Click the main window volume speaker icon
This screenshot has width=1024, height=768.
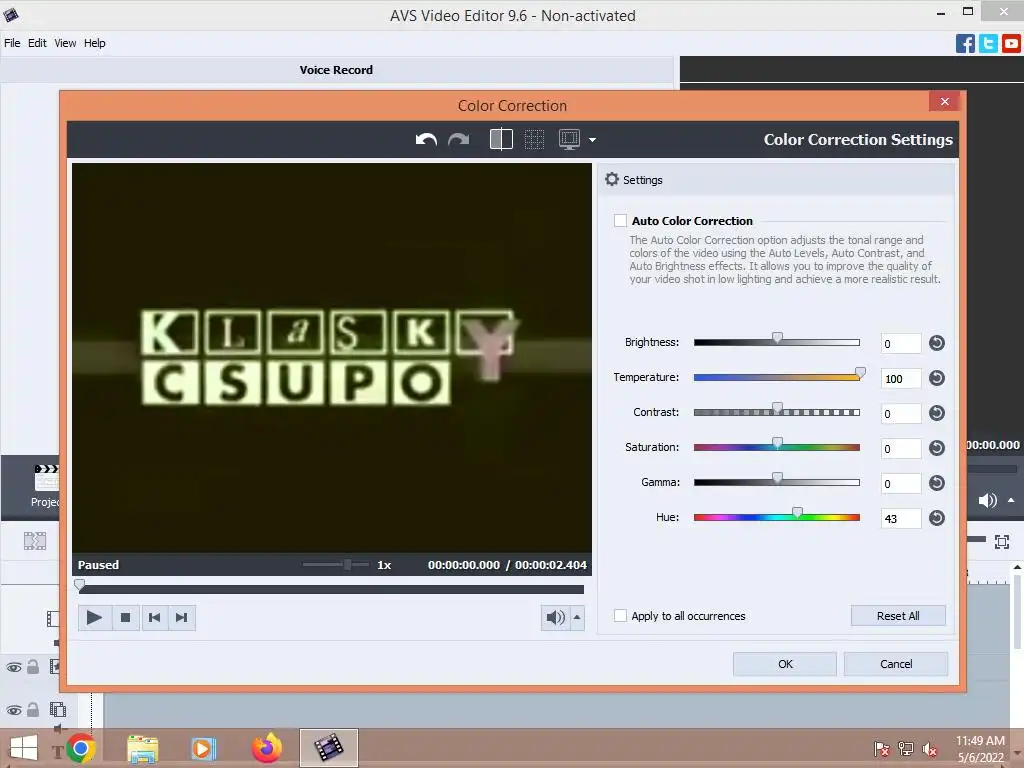click(x=987, y=501)
